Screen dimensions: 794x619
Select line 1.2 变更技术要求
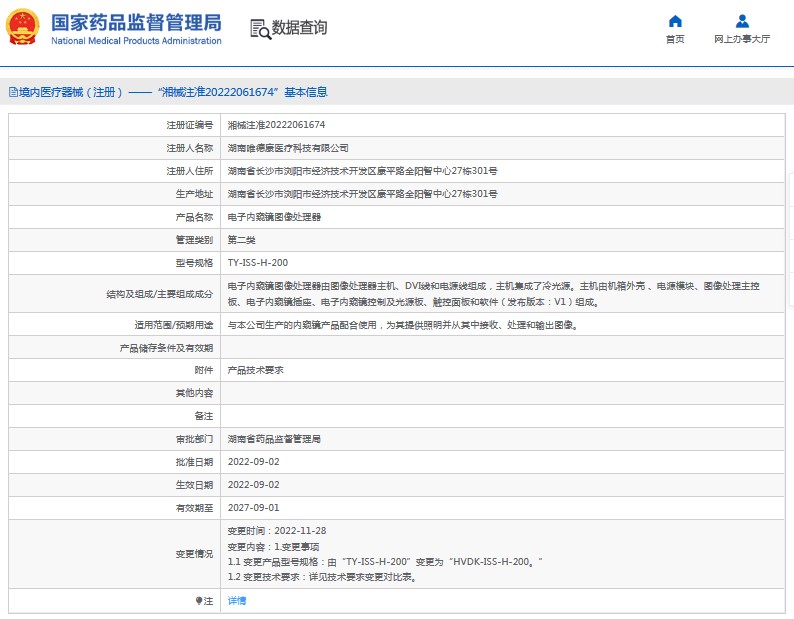point(322,577)
